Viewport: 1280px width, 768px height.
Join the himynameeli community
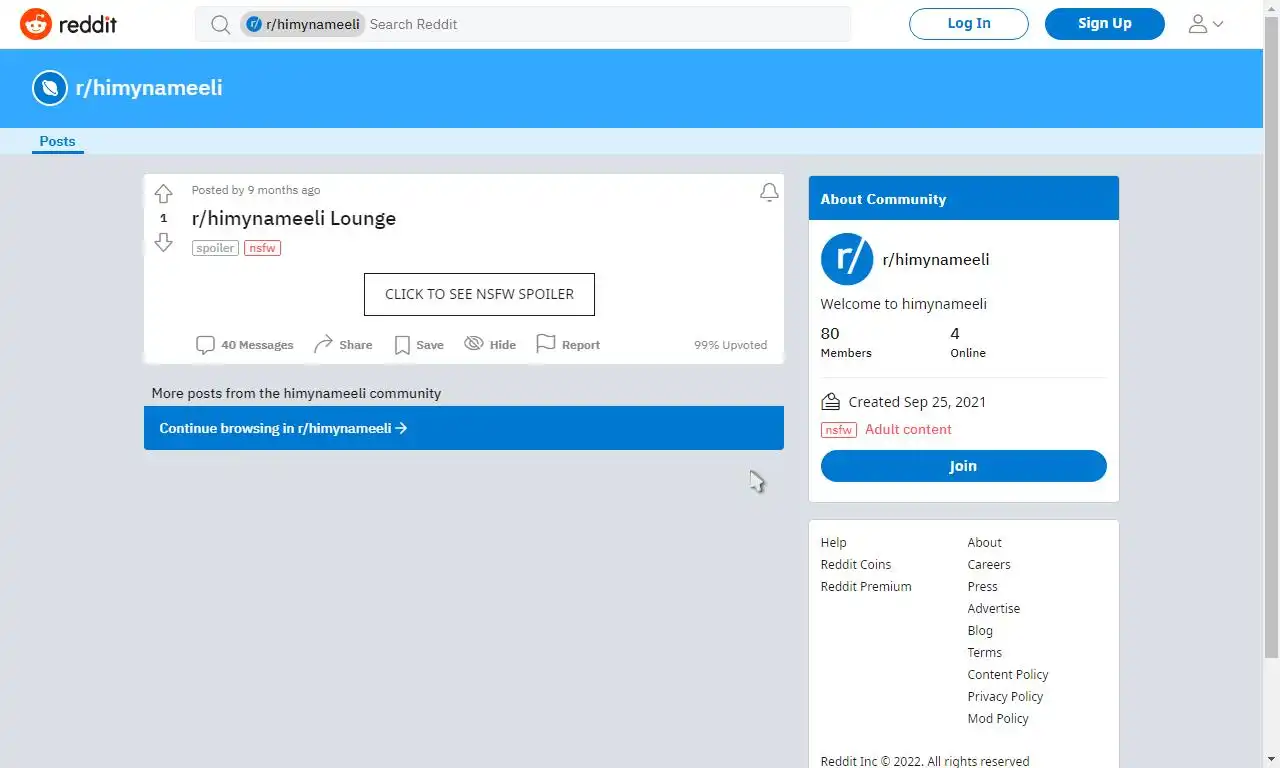tap(964, 466)
